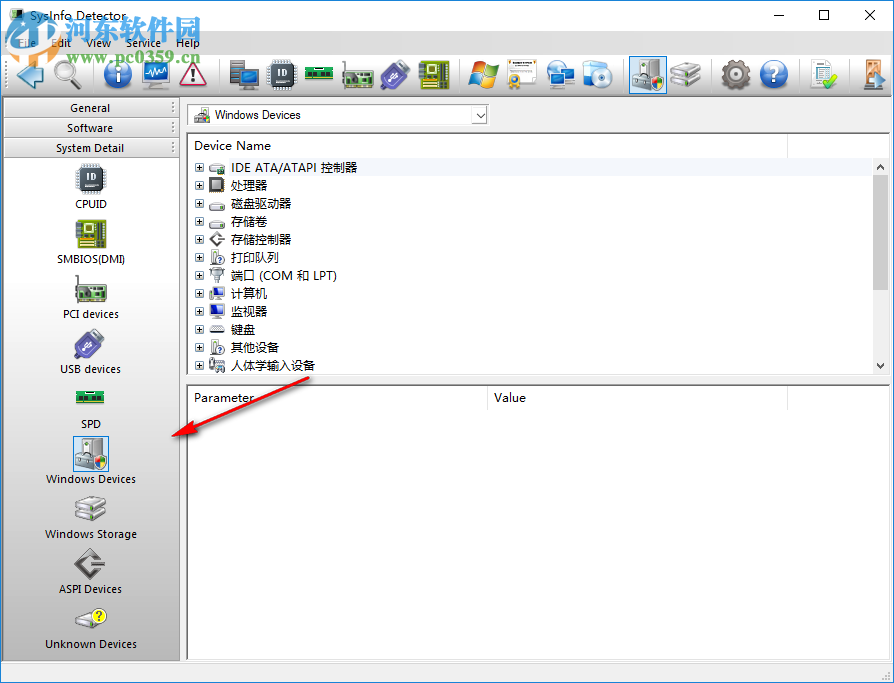
Task: Select the SPD memory module icon
Action: [x=90, y=405]
